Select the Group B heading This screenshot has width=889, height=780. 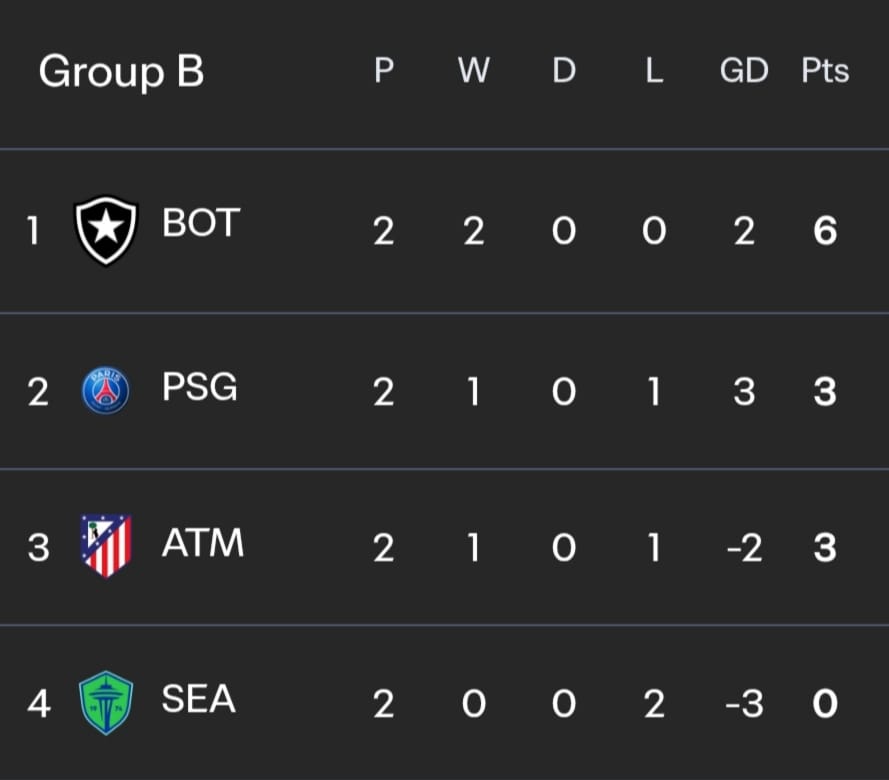point(121,72)
